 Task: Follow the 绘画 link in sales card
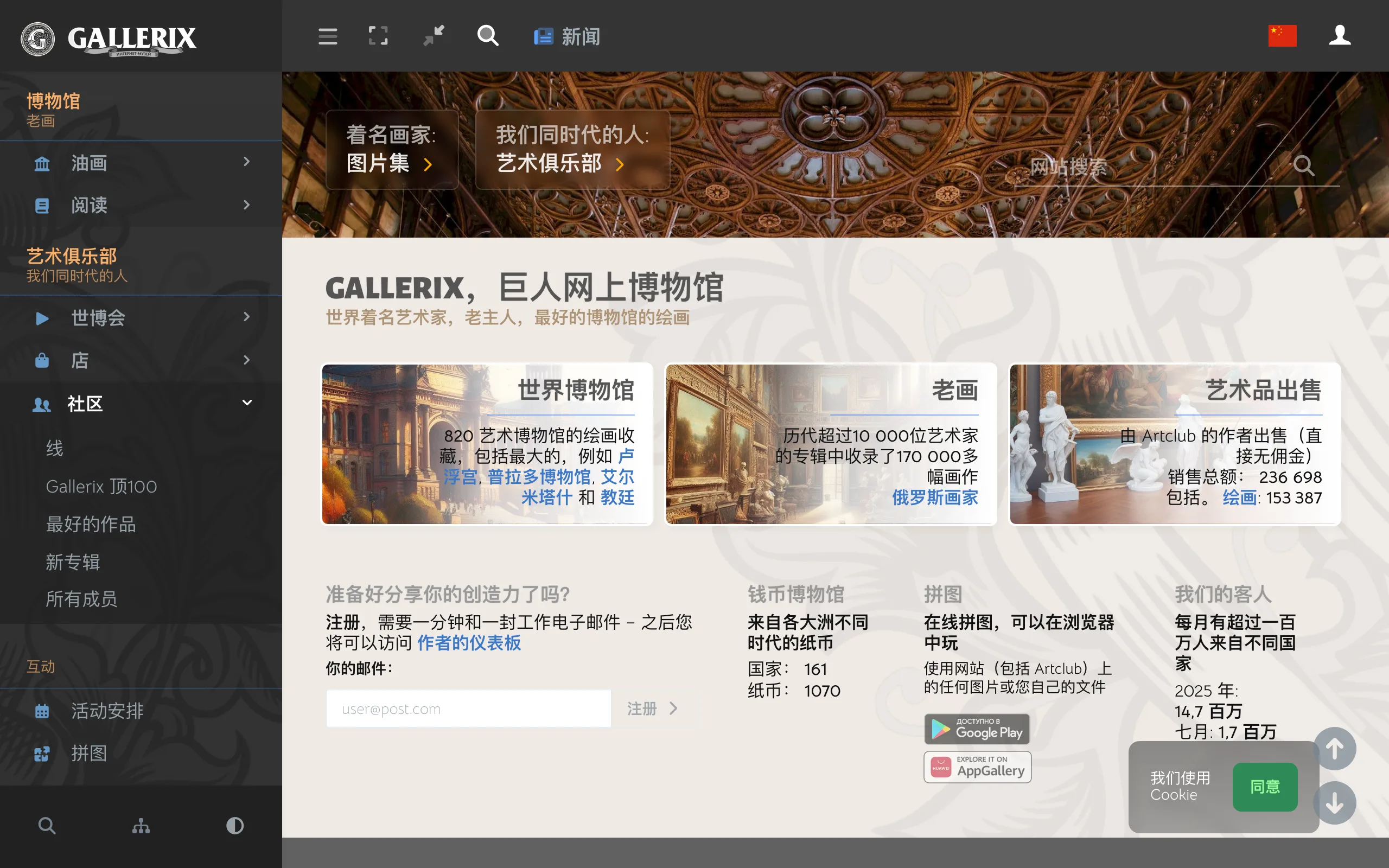1239,497
